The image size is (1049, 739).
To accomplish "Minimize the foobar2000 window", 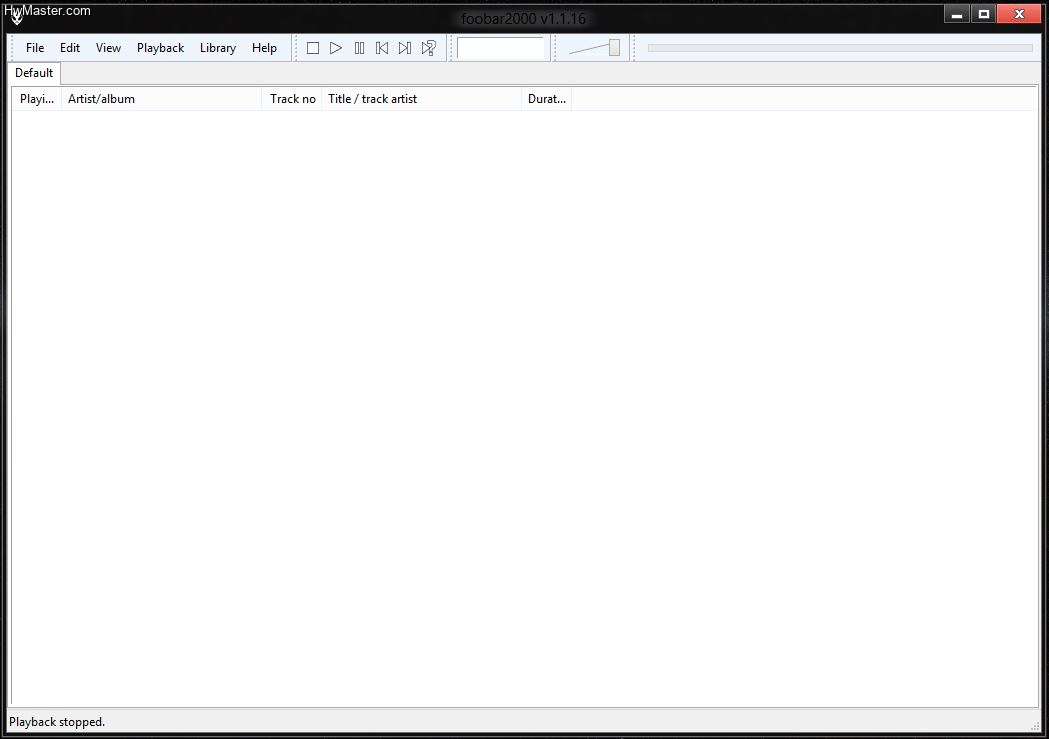I will (957, 13).
